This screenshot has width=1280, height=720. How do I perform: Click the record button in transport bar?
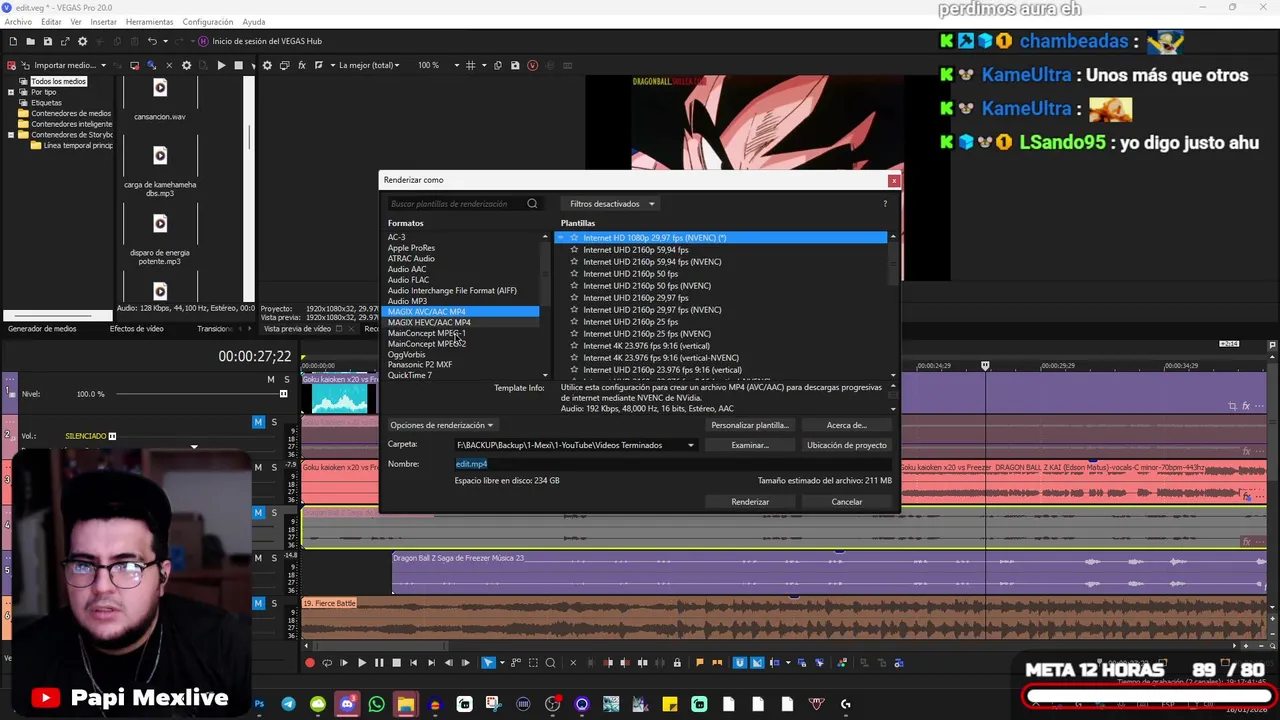(x=309, y=663)
